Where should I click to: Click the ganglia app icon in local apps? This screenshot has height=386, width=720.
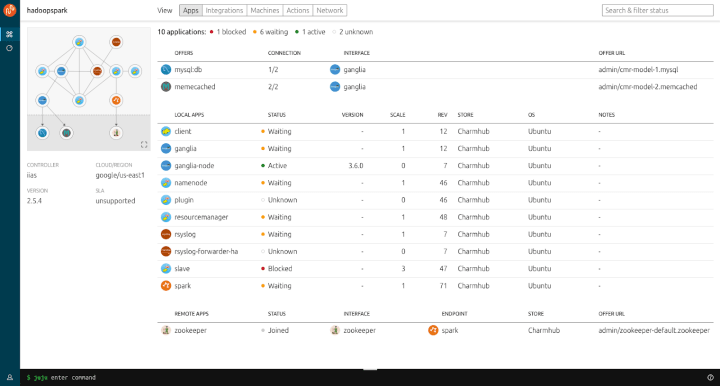(x=166, y=148)
